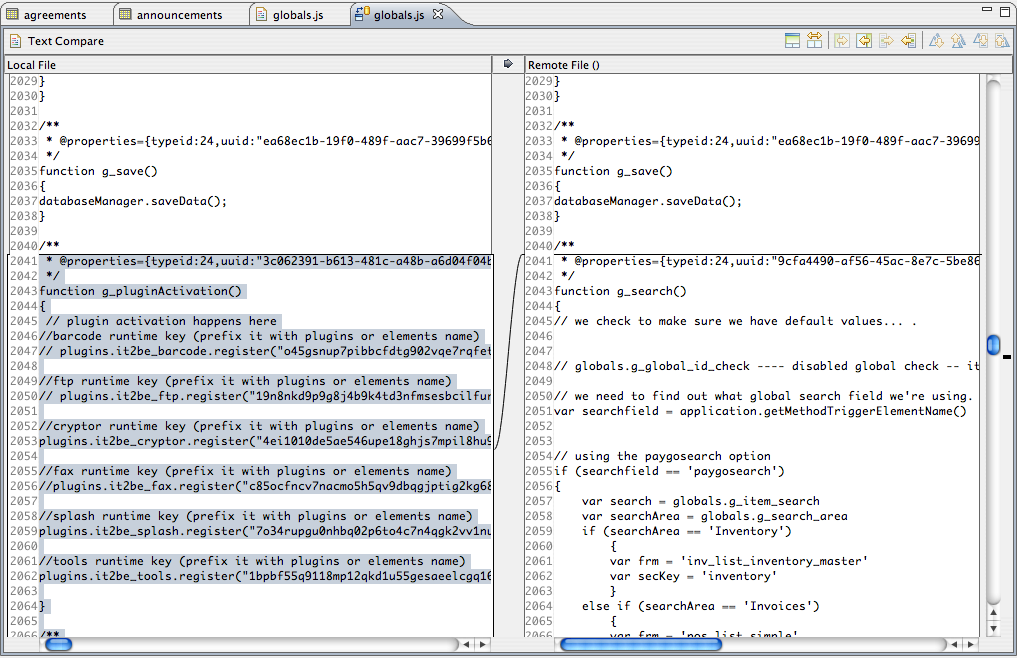1017x658 pixels.
Task: Click the black change marker on overview ruler
Action: coord(1007,356)
